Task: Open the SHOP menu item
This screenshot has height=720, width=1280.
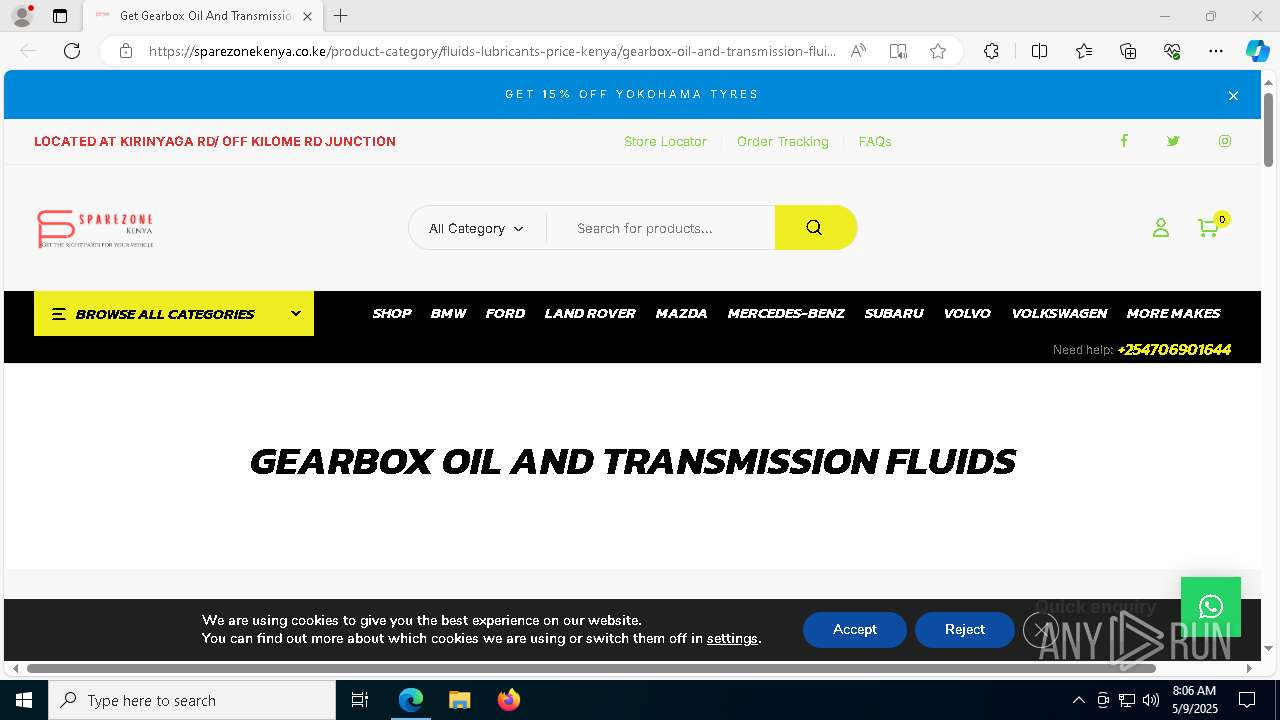Action: pos(392,314)
